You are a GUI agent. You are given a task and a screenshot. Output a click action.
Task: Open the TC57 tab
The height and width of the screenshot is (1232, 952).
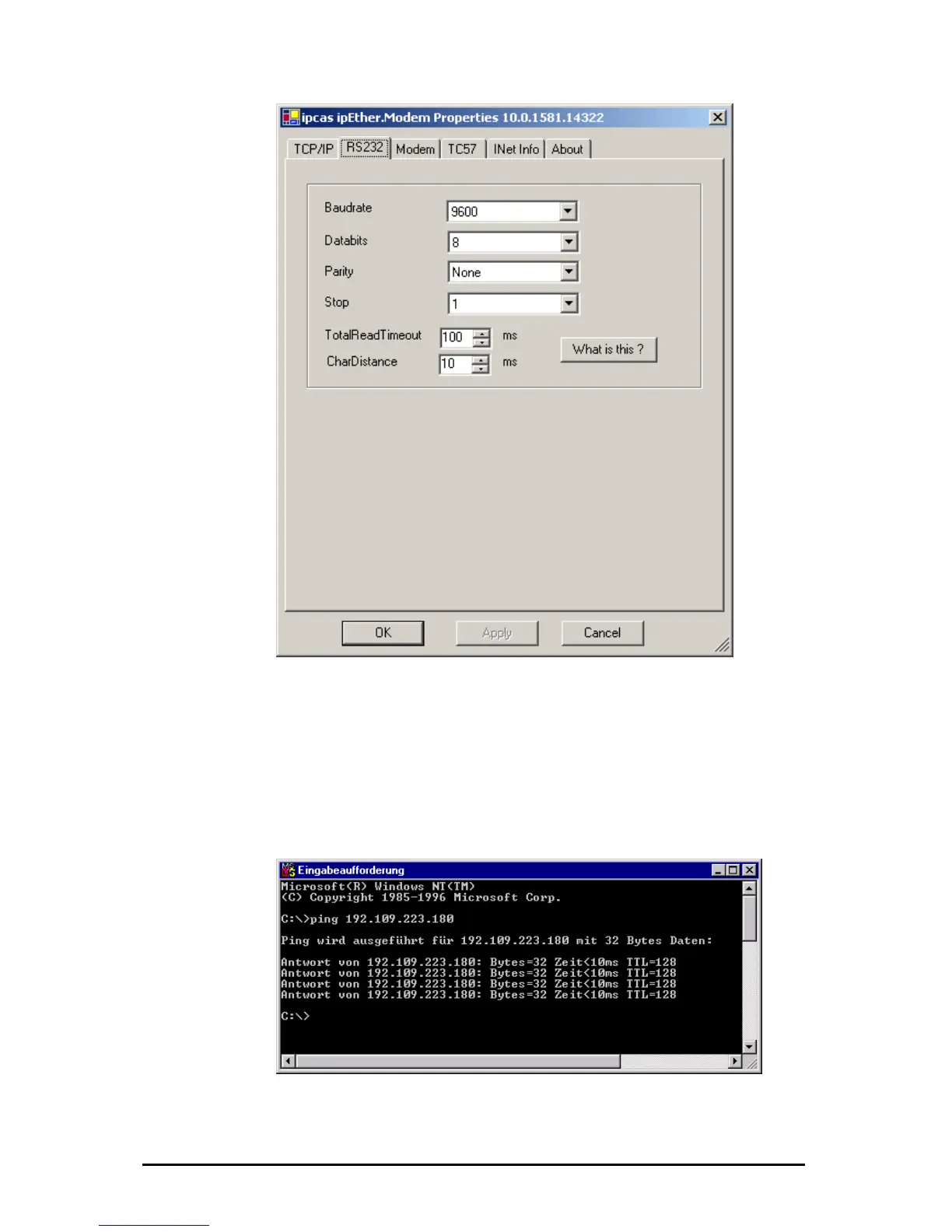462,149
